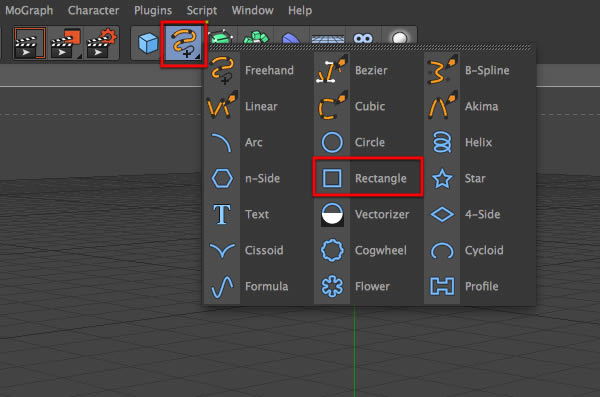Screen dimensions: 600x397
Task: Create a Text spline
Action: pos(258,214)
